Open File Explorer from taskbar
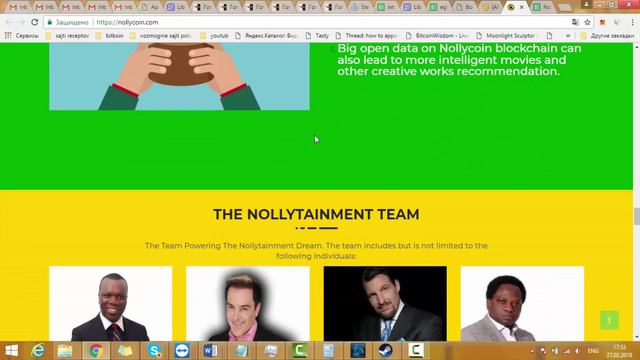Viewport: 640px width, 360px height. 65,351
